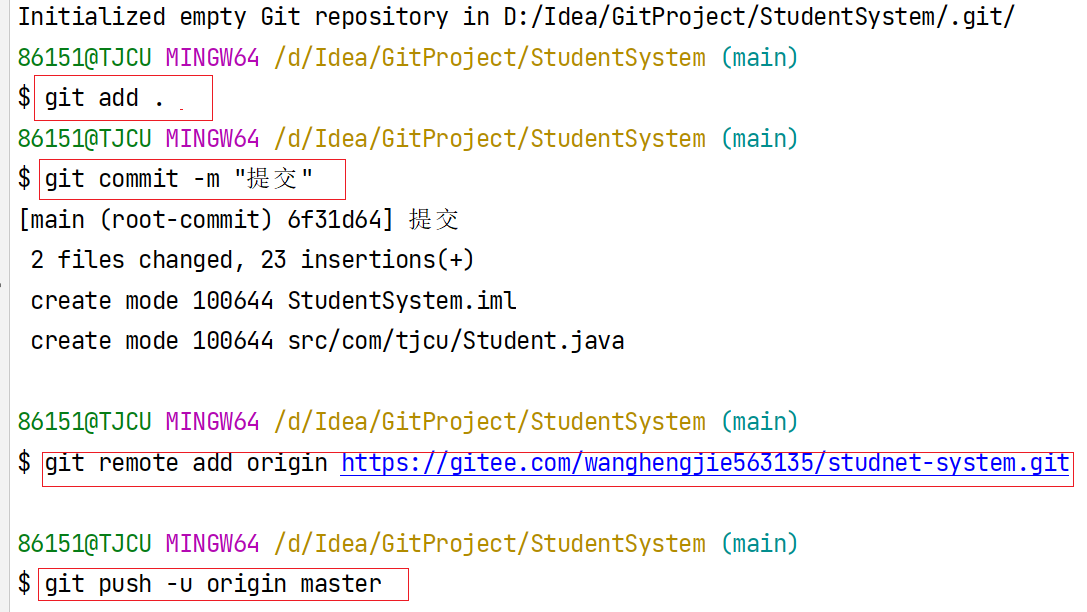
Task: Click the "git push -u origin master" command
Action: pos(213,584)
